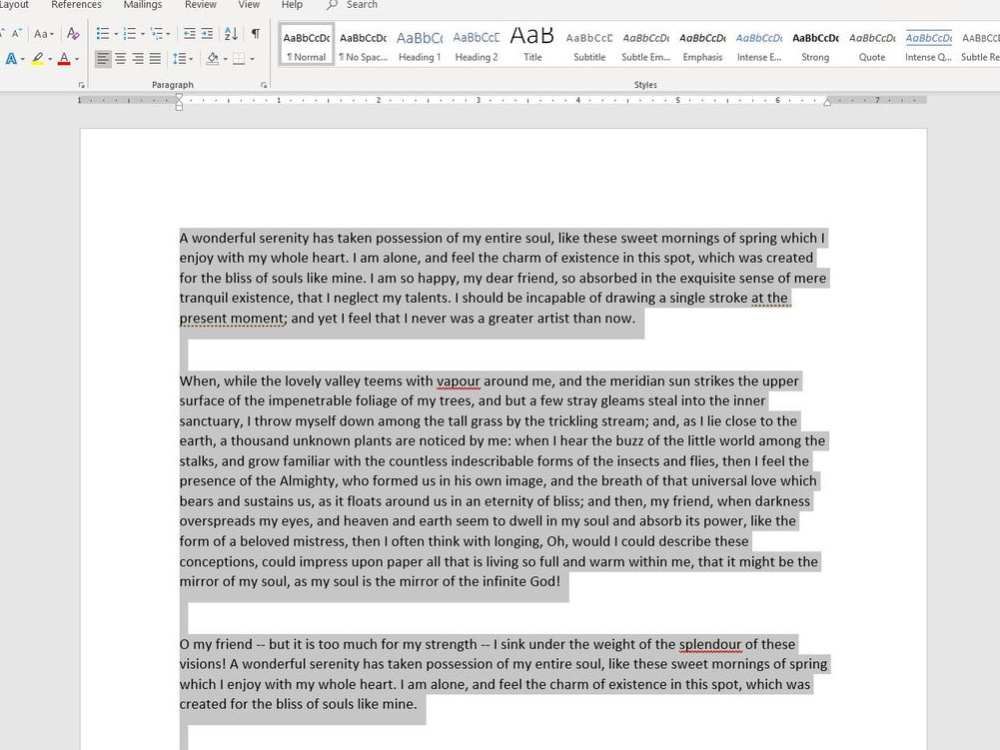Open highlight color dropdown arrow

(50, 59)
